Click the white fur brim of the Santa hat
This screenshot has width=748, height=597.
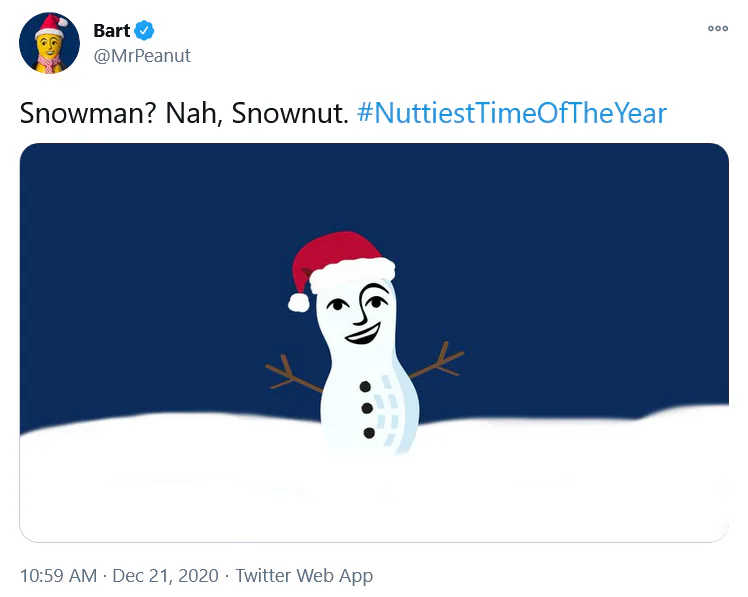coord(353,273)
